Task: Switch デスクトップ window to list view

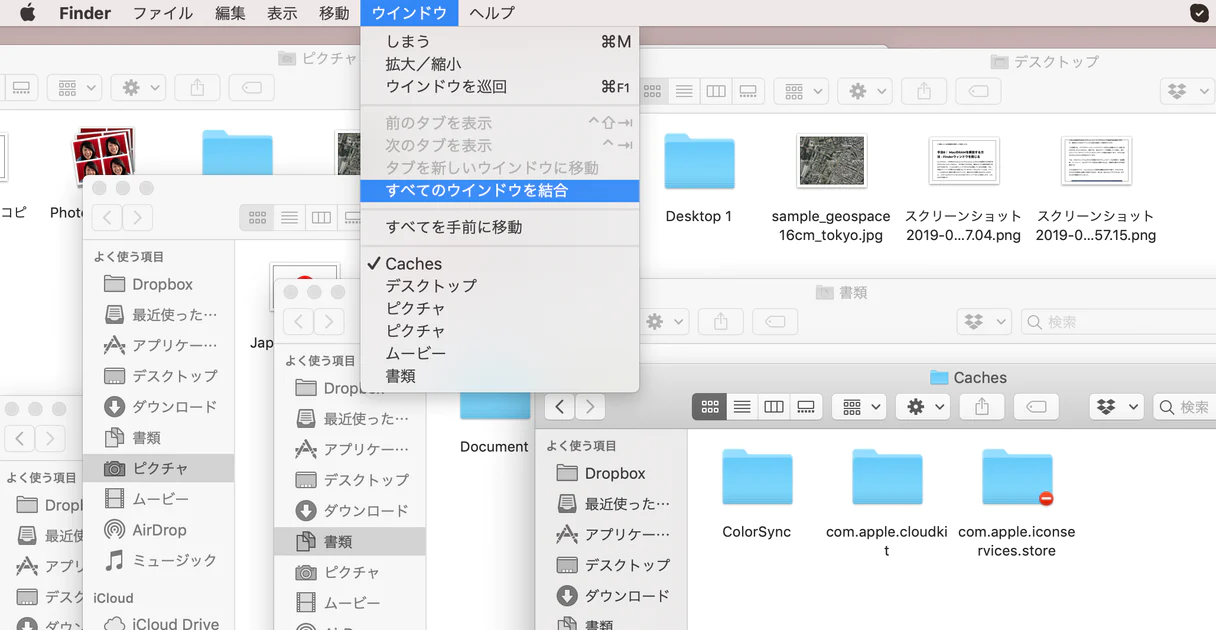Action: click(x=684, y=91)
